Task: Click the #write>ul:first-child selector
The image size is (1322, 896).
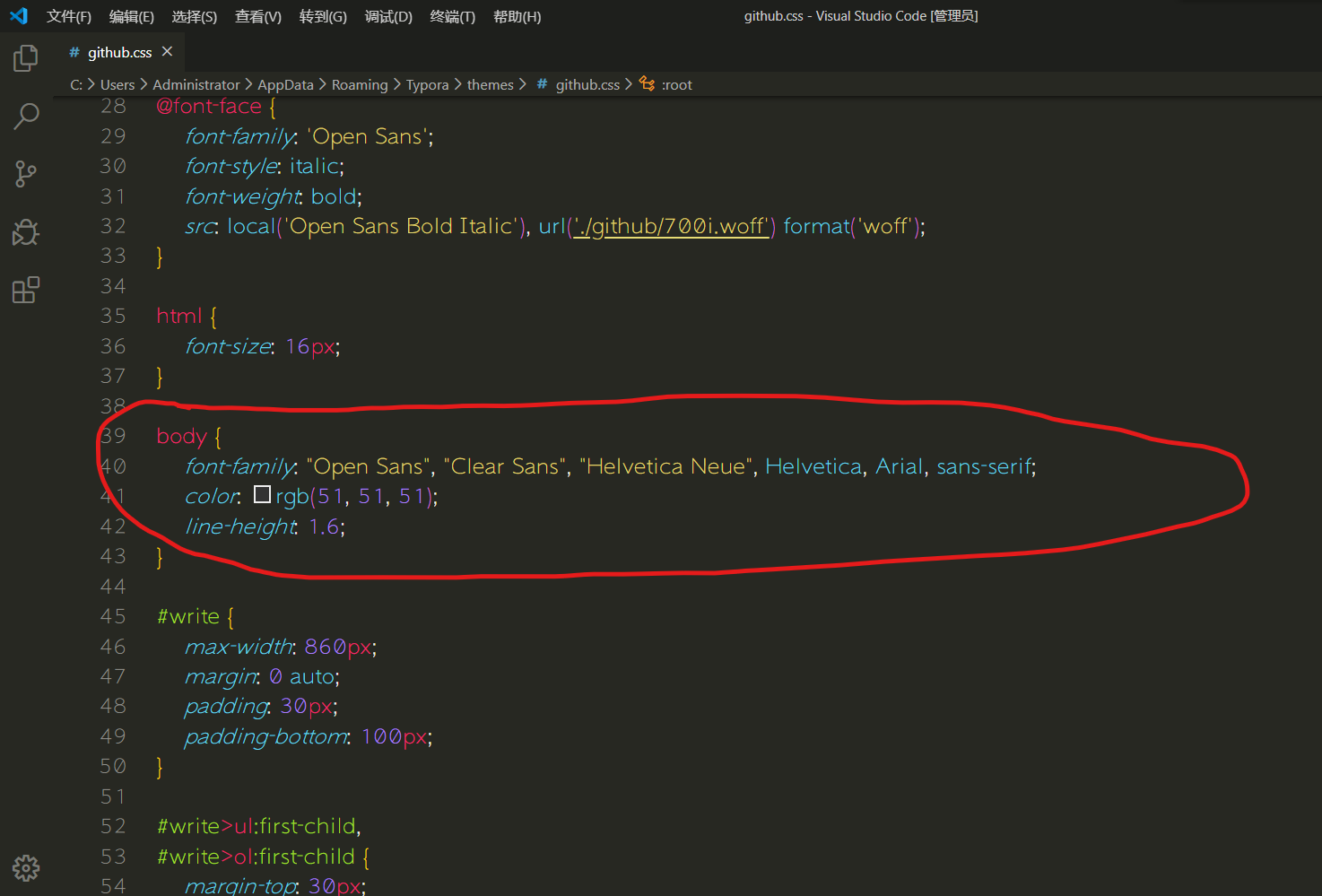Action: (256, 826)
